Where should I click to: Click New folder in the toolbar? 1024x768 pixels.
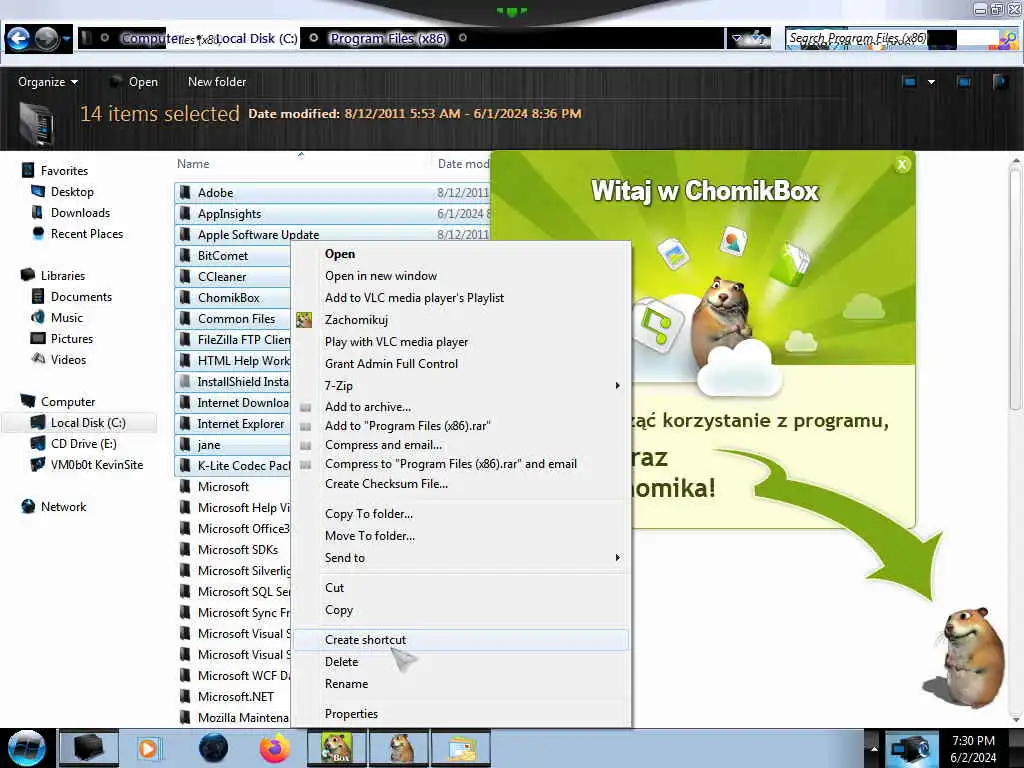point(217,82)
